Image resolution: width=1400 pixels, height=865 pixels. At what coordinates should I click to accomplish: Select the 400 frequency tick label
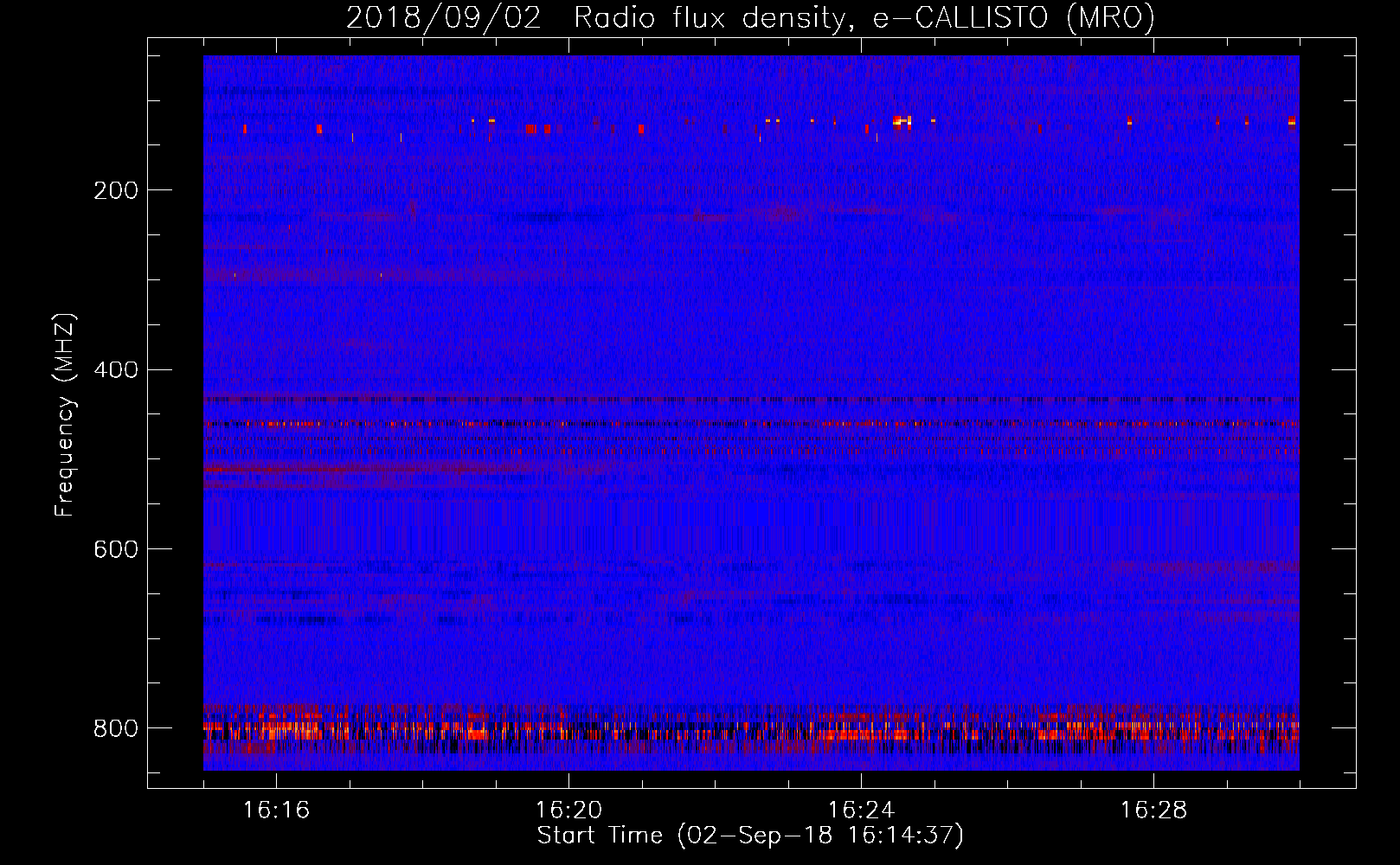pyautogui.click(x=116, y=370)
